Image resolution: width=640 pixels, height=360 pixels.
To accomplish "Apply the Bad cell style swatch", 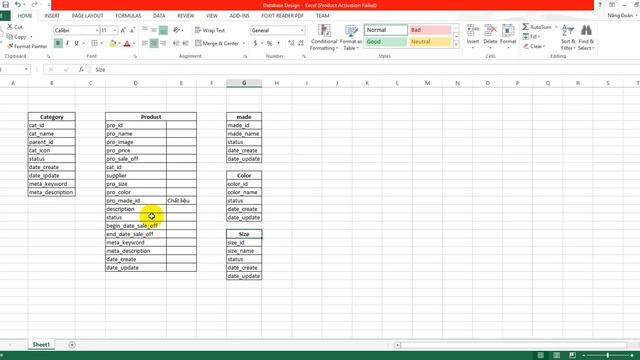I will [x=430, y=30].
